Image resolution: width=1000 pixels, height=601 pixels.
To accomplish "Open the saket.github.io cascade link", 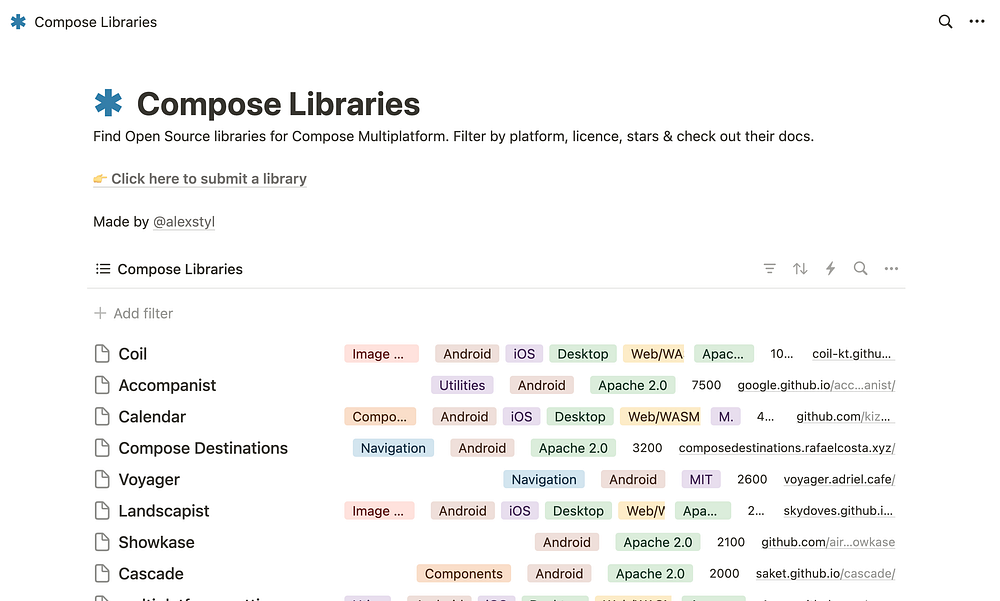I will (825, 573).
